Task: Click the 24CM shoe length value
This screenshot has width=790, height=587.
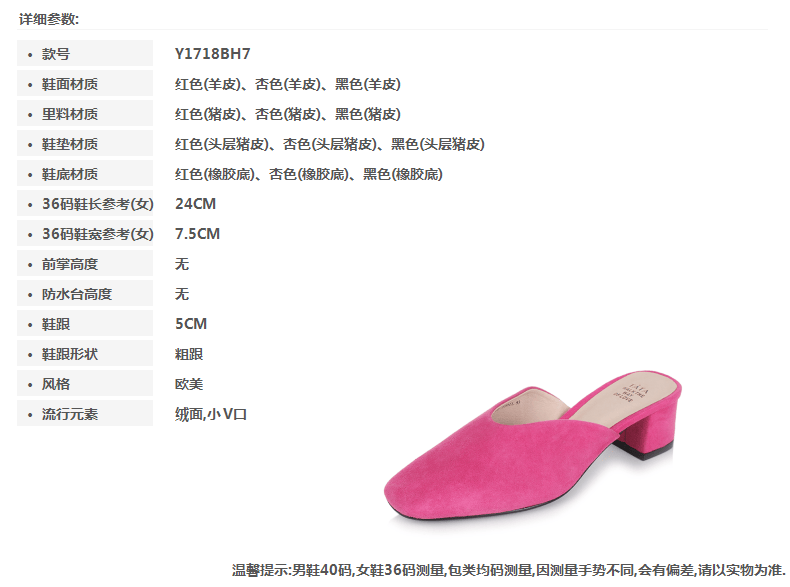Action: pos(195,204)
